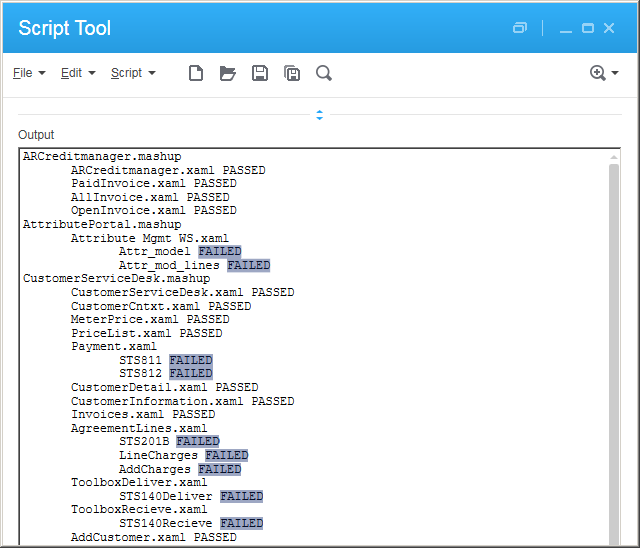Open the File menu

coord(29,73)
